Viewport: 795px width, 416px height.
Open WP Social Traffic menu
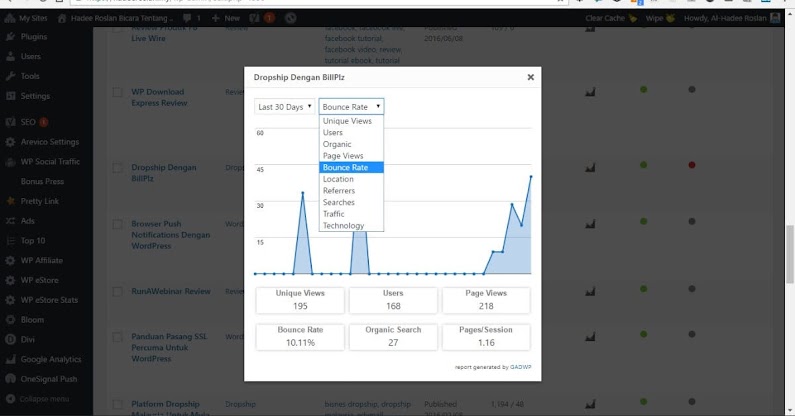click(50, 162)
